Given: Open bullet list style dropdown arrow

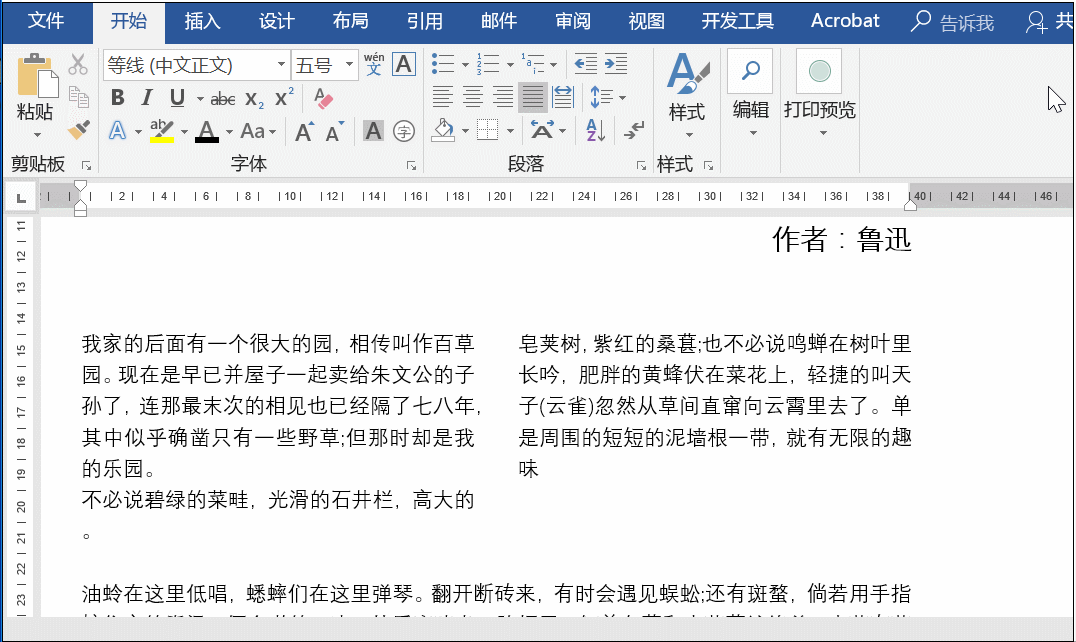Looking at the screenshot, I should (x=465, y=65).
